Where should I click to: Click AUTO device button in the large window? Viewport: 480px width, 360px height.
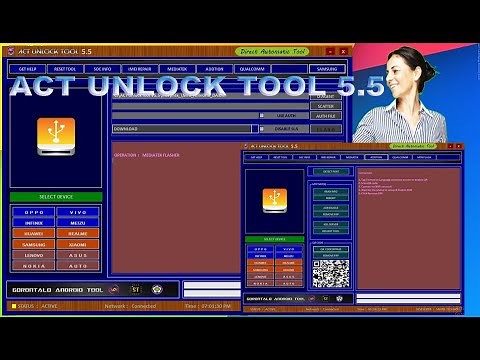pyautogui.click(x=78, y=266)
